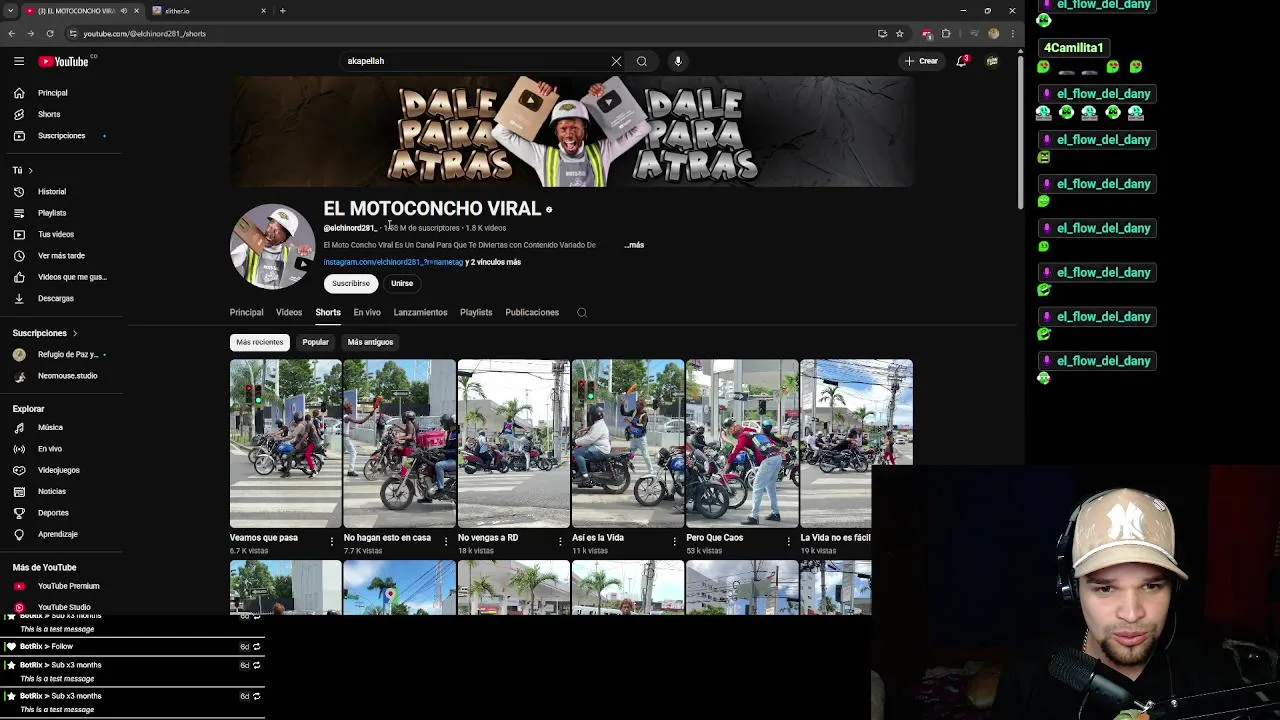Open options for Veamos que pasa short
The height and width of the screenshot is (720, 1280).
[x=332, y=541]
